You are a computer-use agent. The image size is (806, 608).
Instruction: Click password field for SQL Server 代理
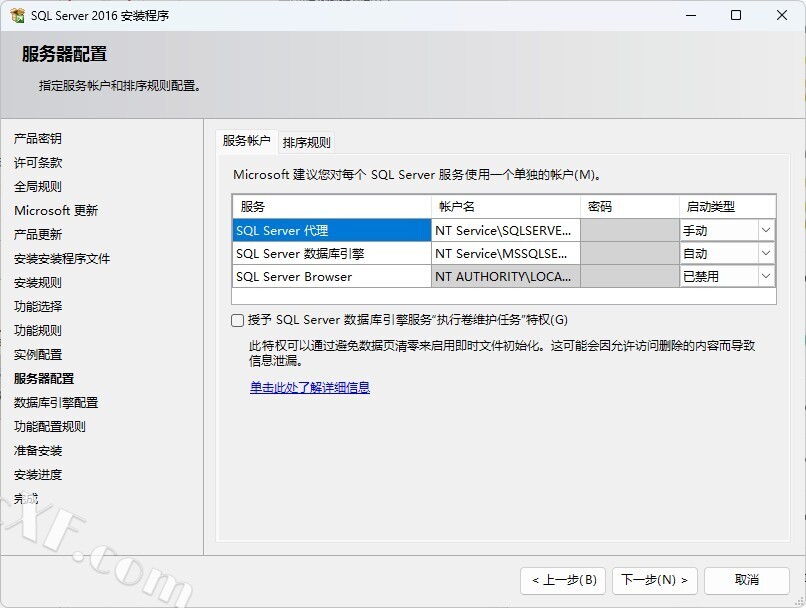click(630, 230)
